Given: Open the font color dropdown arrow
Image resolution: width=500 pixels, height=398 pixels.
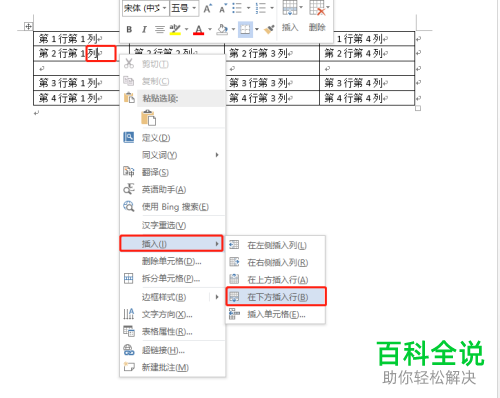Looking at the screenshot, I should click(x=210, y=29).
